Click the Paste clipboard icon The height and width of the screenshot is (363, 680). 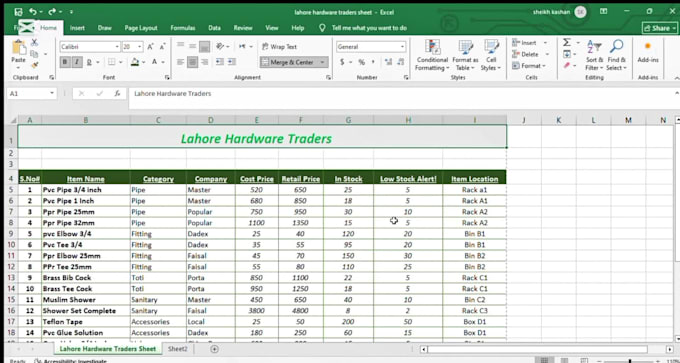[x=18, y=48]
